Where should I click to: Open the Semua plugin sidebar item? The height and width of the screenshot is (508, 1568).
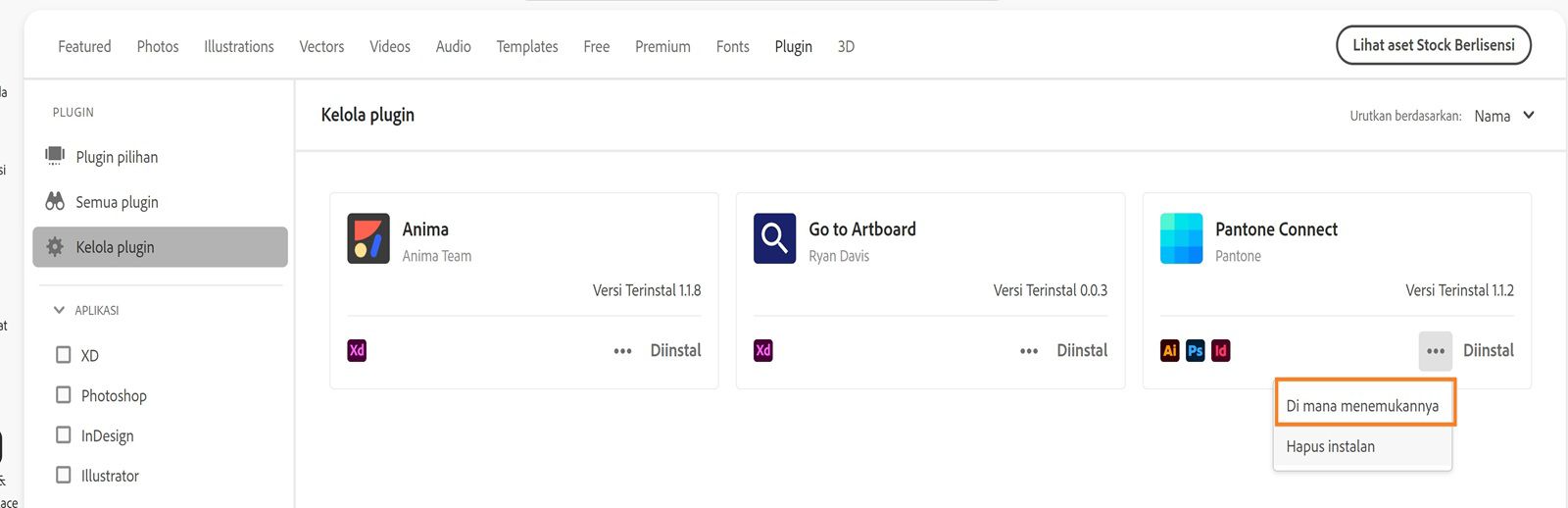[x=160, y=202]
